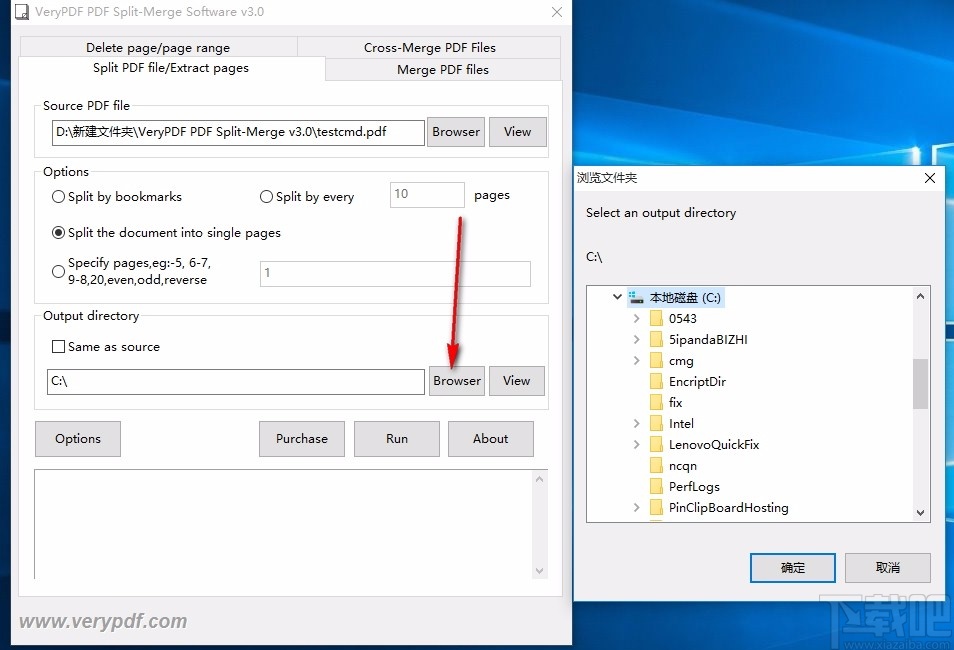This screenshot has height=650, width=954.
Task: Click the 0543 folder icon
Action: pyautogui.click(x=657, y=318)
